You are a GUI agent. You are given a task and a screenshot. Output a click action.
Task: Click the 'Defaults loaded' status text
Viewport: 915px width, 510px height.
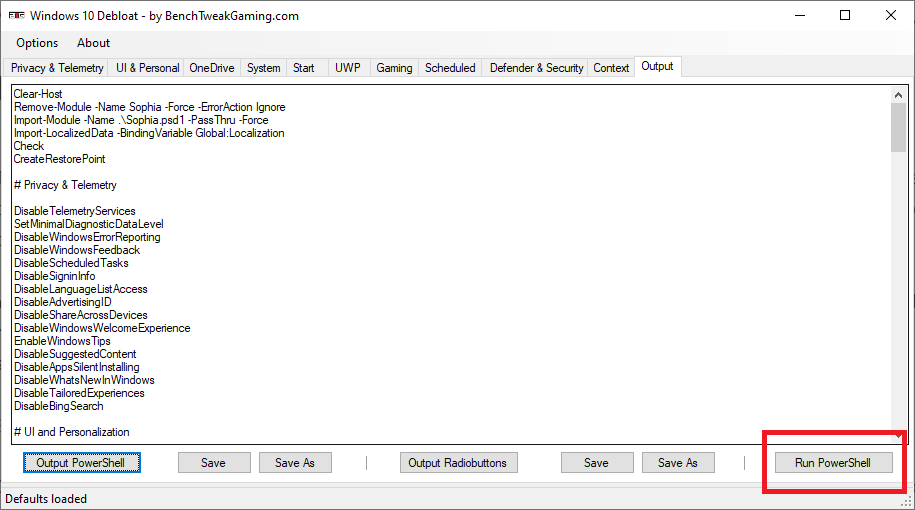pyautogui.click(x=46, y=499)
